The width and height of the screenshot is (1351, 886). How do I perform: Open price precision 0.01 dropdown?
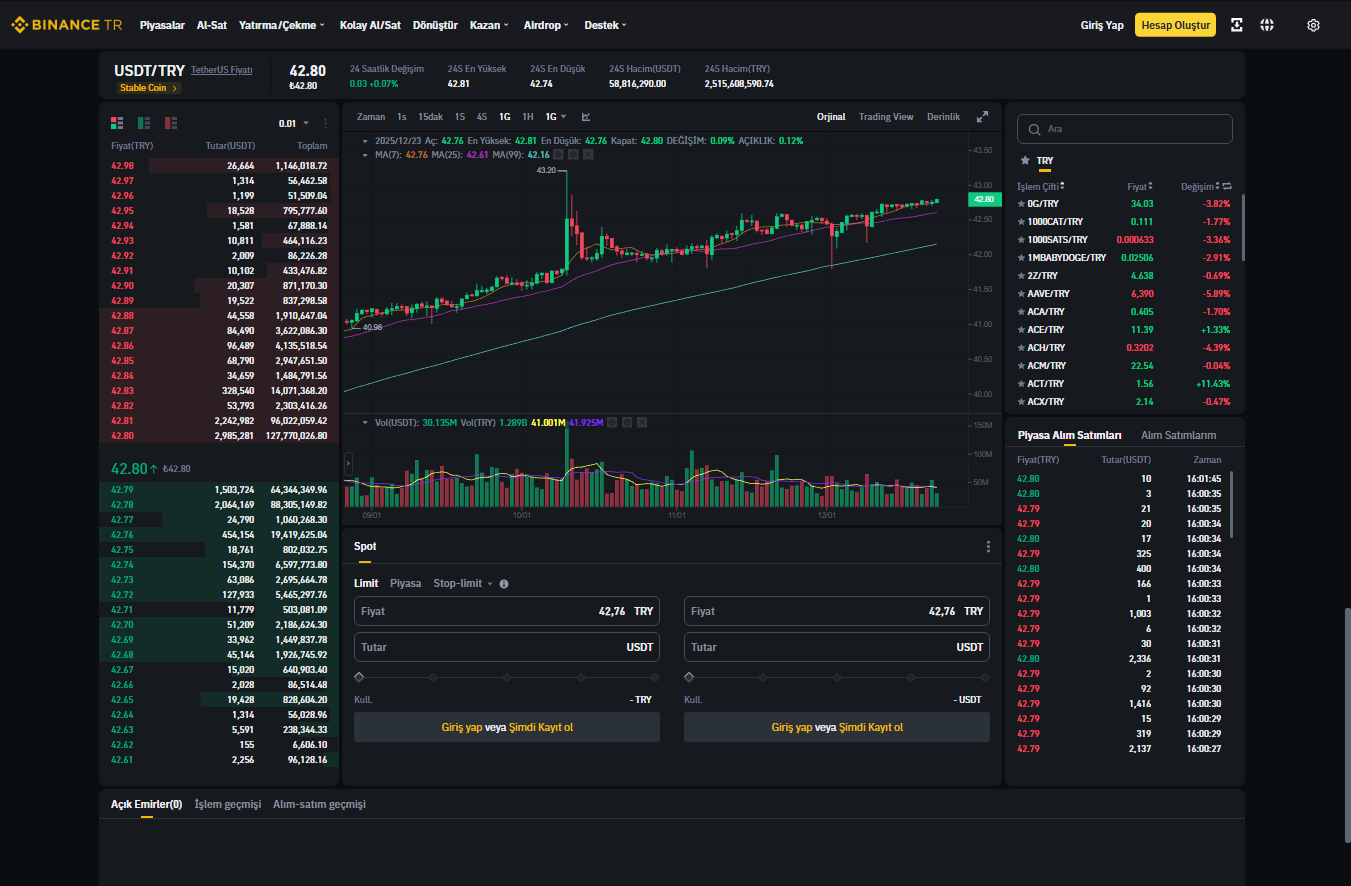tap(293, 123)
